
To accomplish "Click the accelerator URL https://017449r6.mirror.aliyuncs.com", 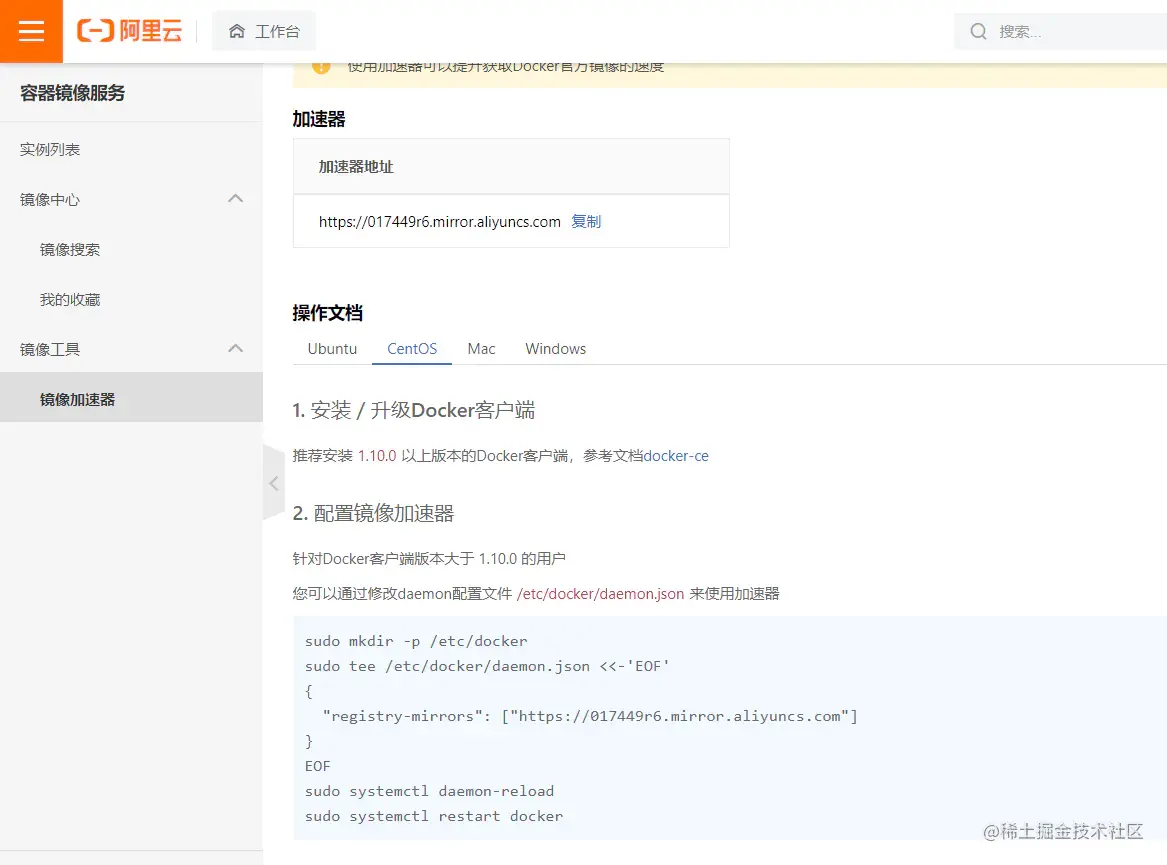I will (439, 222).
